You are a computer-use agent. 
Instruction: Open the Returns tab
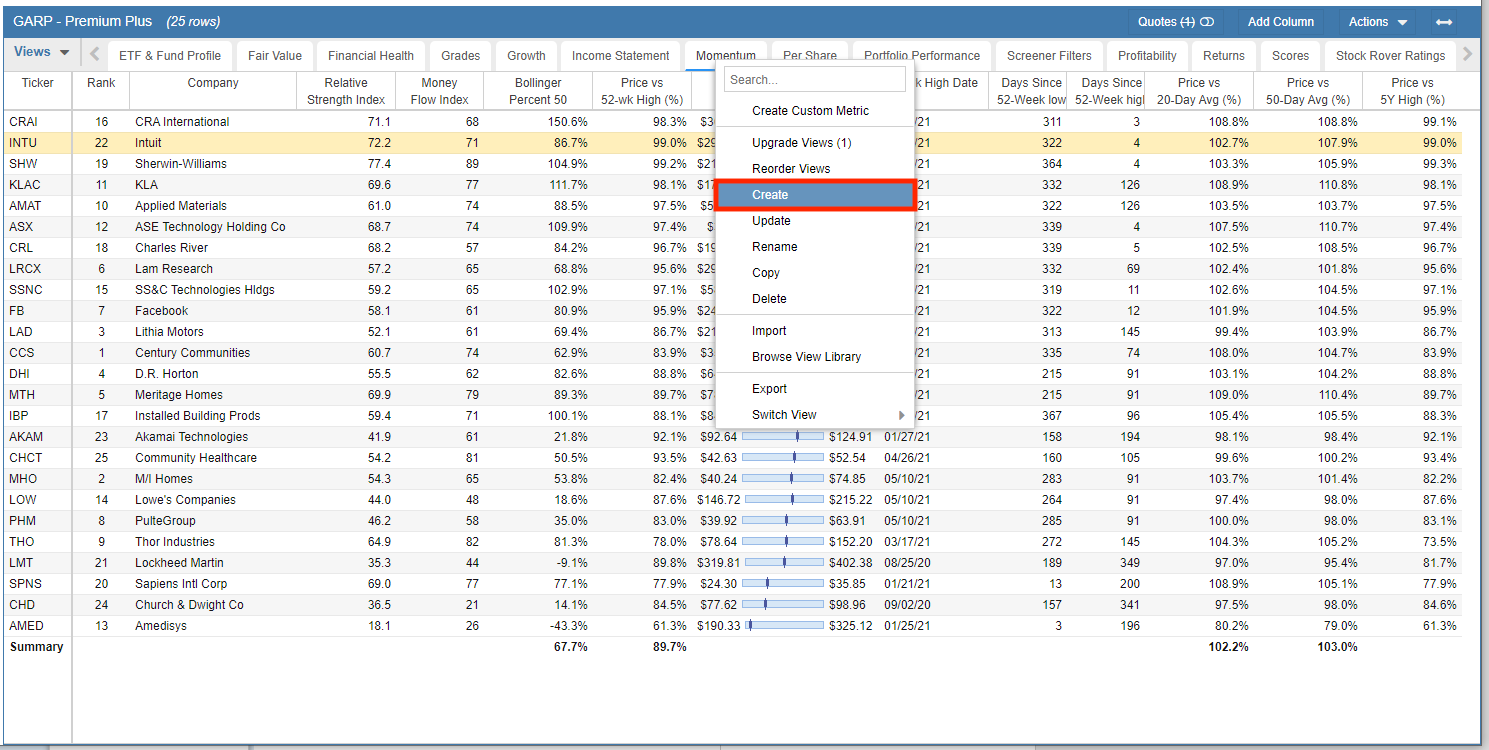(1224, 56)
